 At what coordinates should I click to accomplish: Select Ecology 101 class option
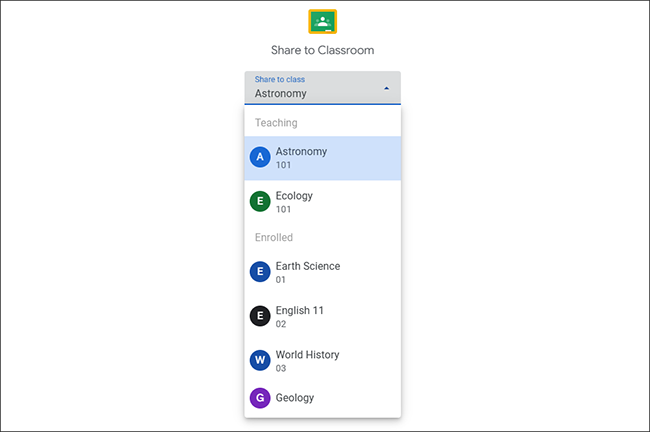[323, 202]
